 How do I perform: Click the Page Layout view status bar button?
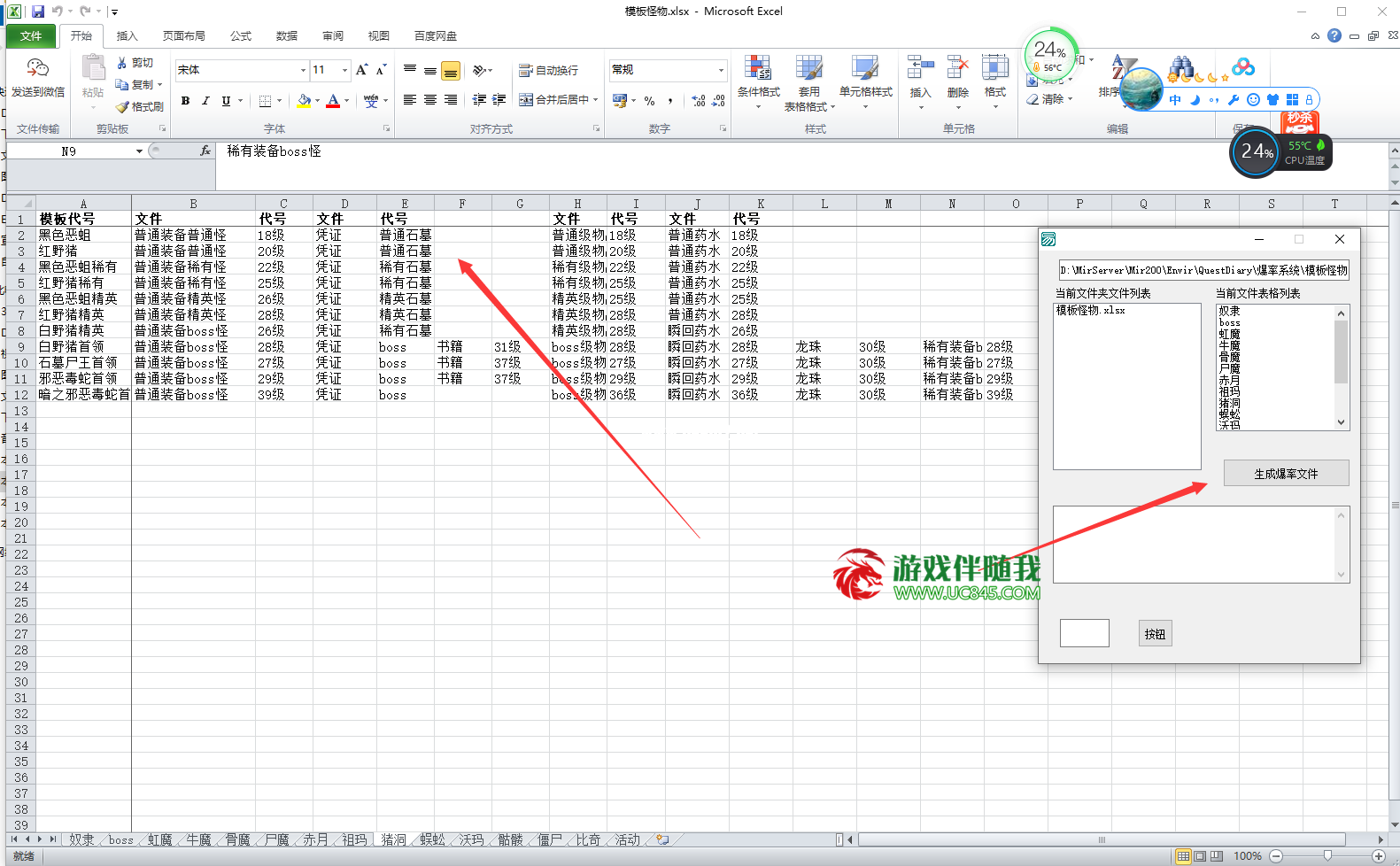[1200, 856]
